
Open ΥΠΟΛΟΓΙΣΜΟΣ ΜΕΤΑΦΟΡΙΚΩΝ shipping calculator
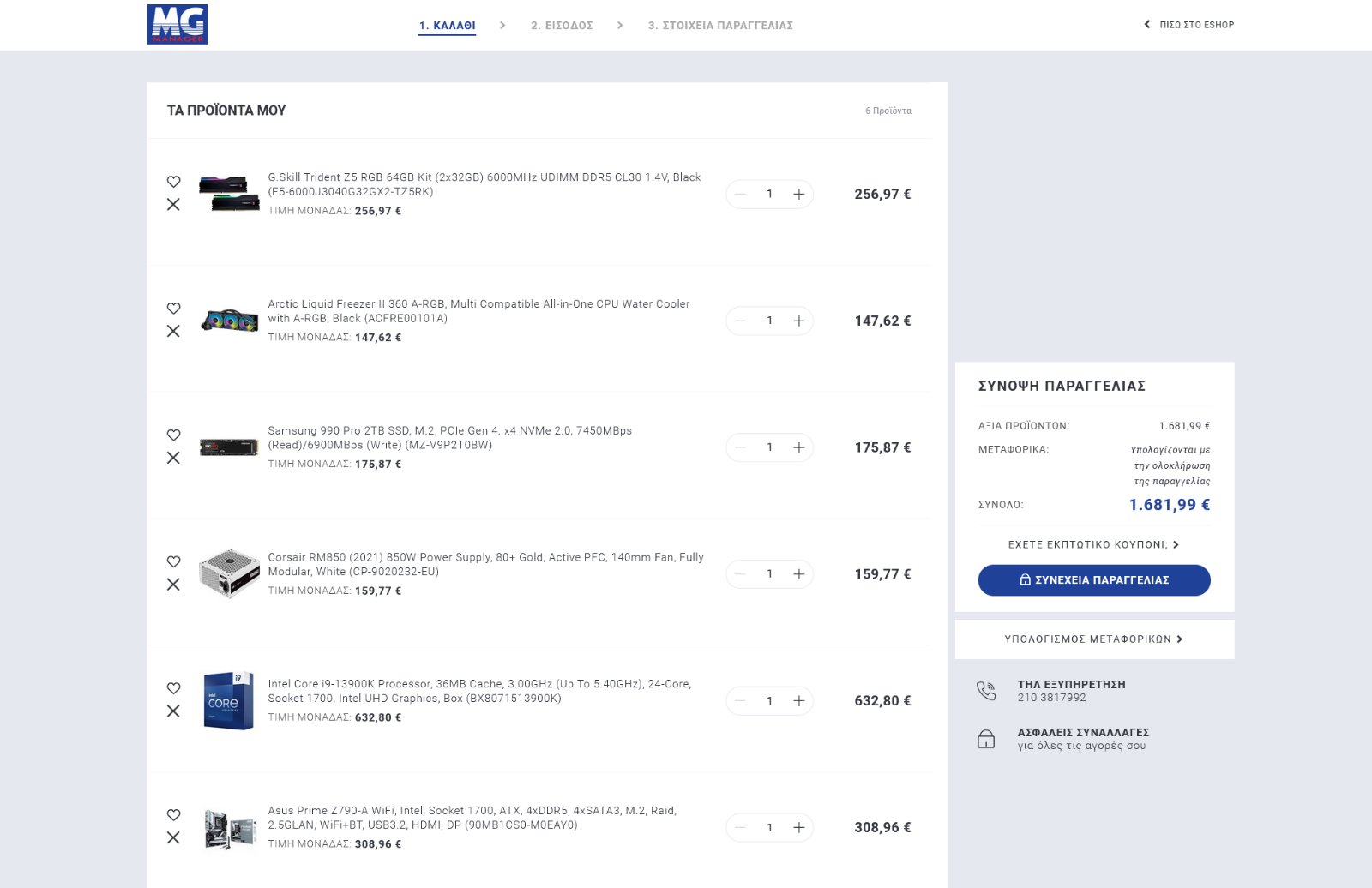click(1094, 639)
